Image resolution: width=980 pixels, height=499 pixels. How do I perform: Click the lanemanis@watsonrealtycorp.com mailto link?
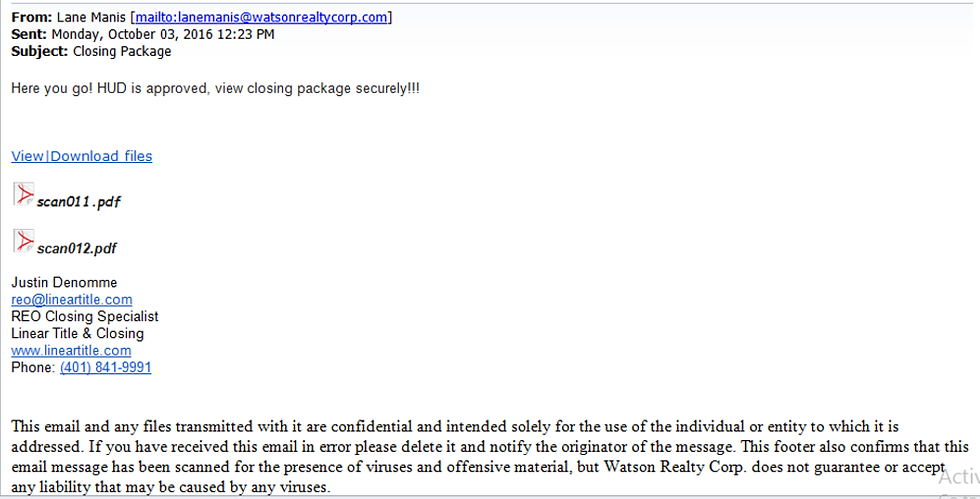tap(261, 18)
